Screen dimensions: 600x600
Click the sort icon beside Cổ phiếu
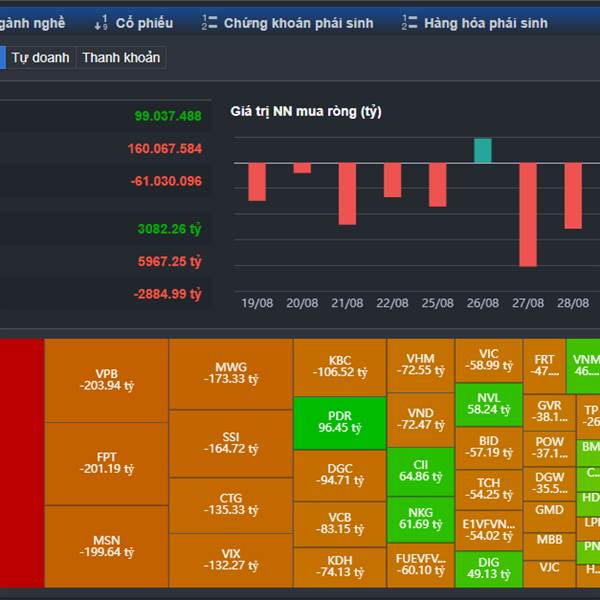coord(101,23)
